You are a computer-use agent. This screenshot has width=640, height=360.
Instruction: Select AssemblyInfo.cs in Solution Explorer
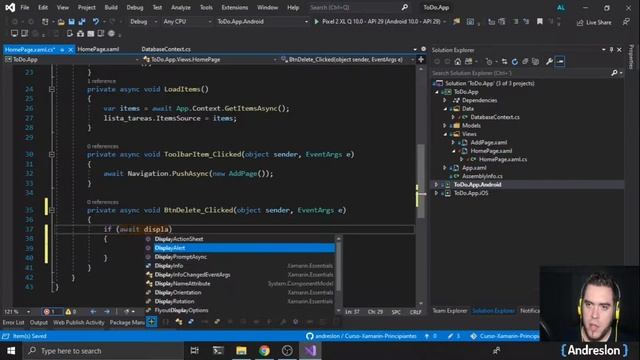[x=482, y=176]
